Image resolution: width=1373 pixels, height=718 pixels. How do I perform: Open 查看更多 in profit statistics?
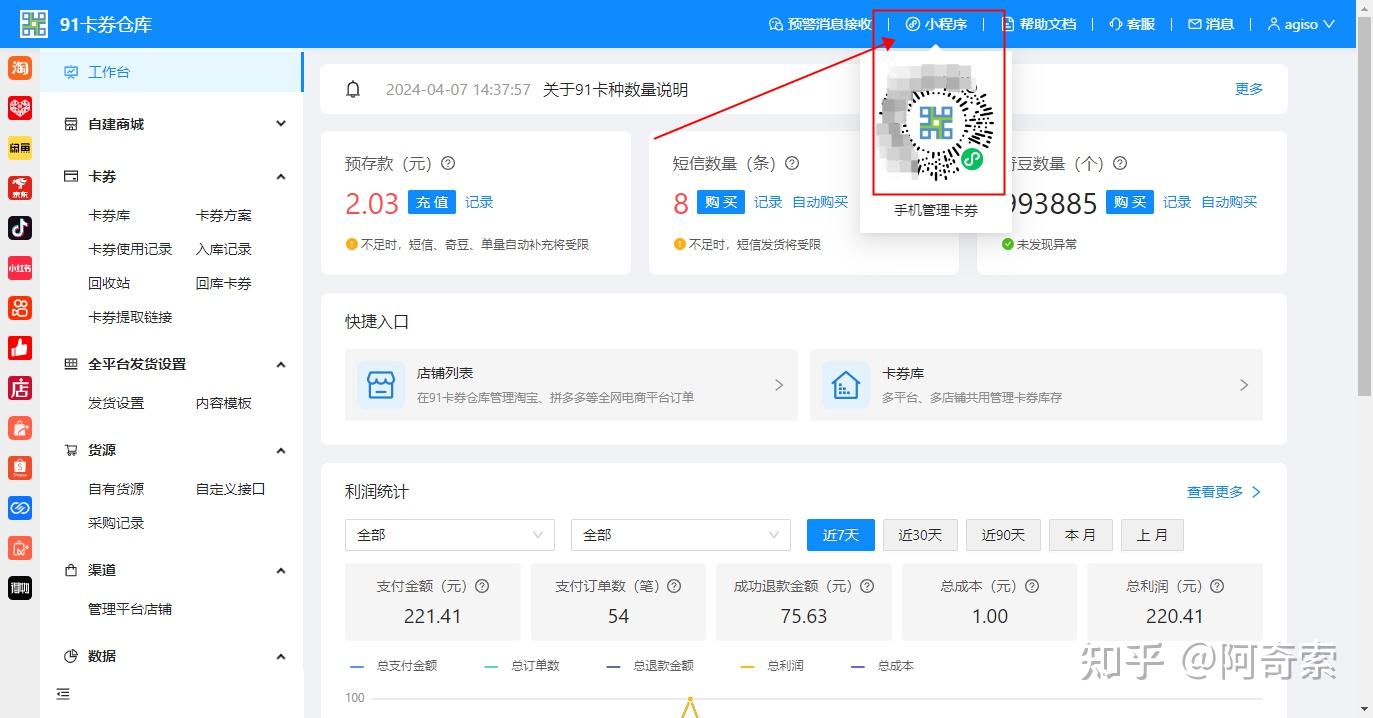click(1216, 492)
